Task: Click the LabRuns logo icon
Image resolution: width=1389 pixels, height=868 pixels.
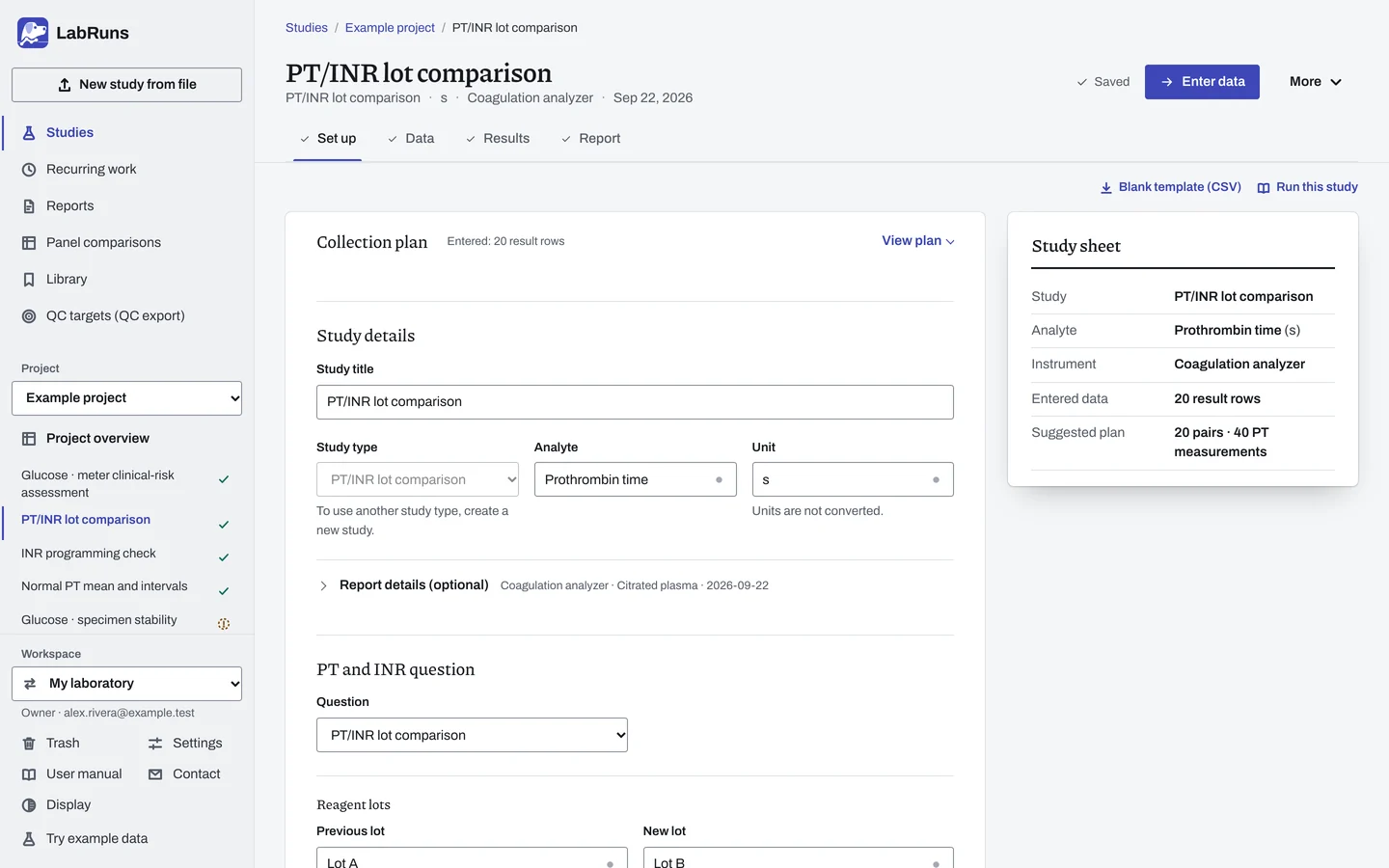Action: click(x=33, y=33)
